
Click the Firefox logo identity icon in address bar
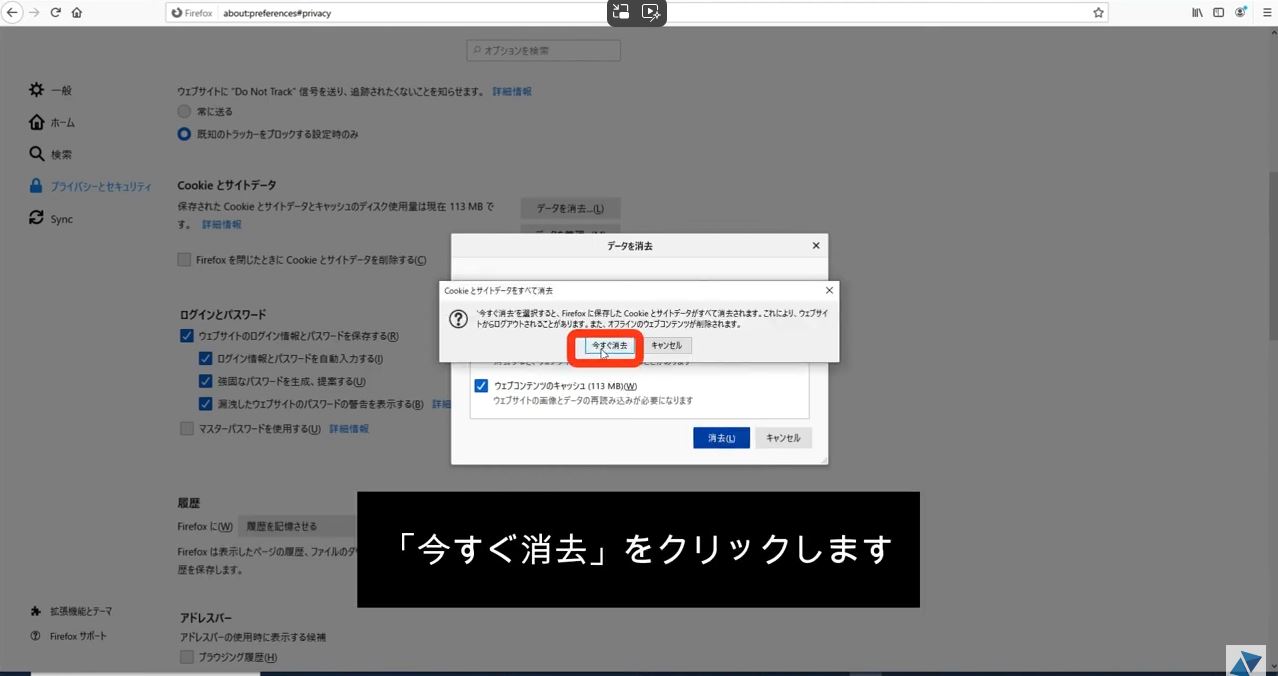[177, 13]
